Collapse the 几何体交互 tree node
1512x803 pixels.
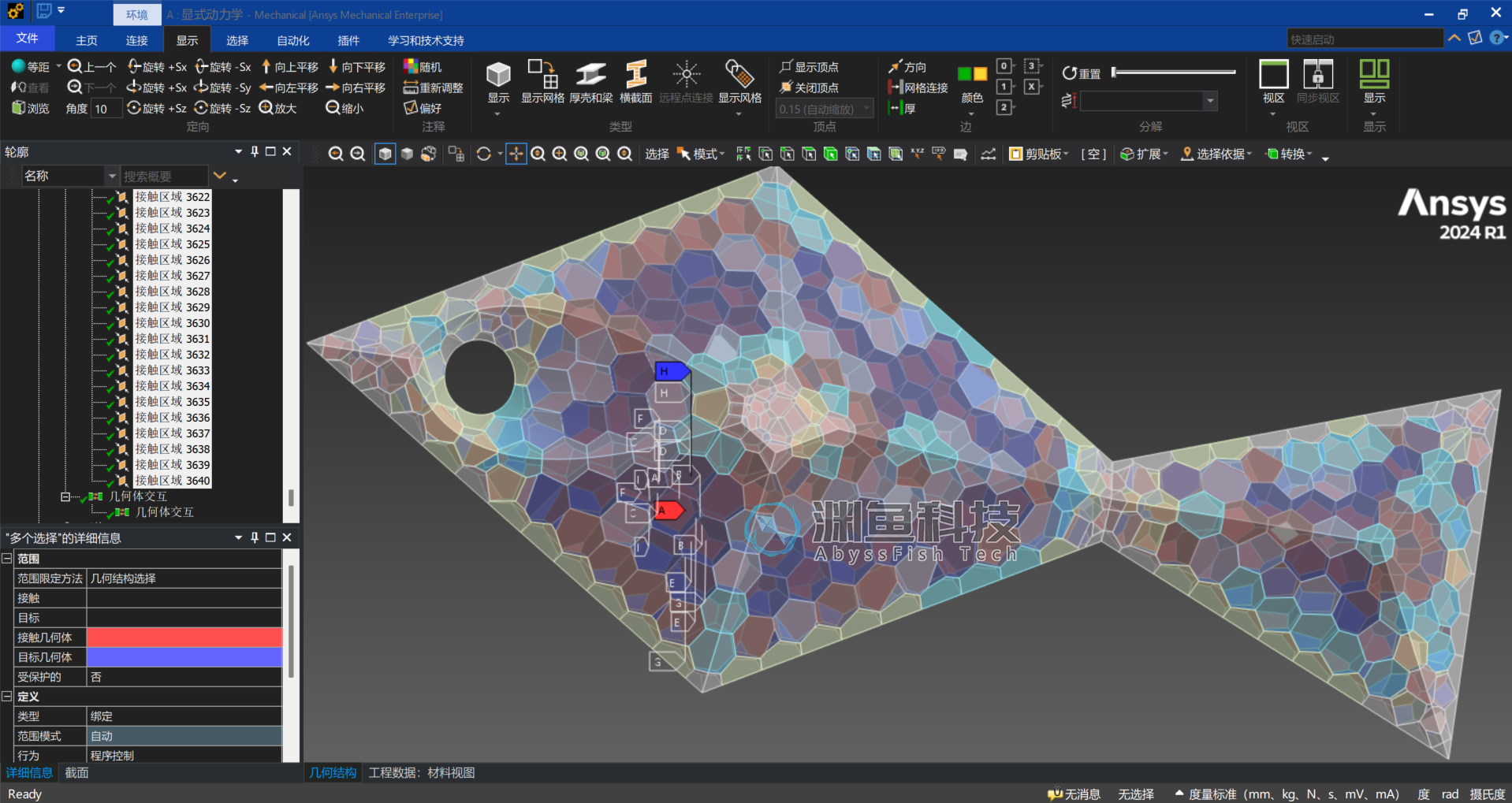(65, 496)
